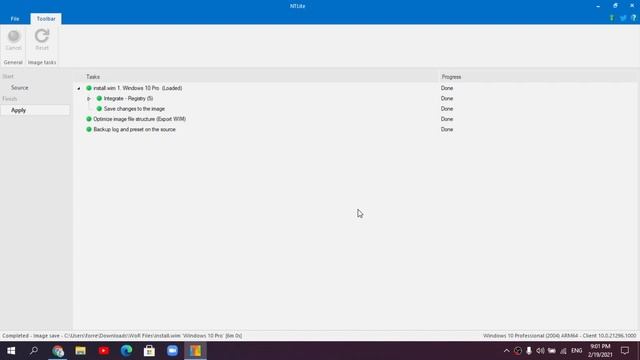640x360 pixels.
Task: Click the microphone tray icon
Action: [529, 351]
